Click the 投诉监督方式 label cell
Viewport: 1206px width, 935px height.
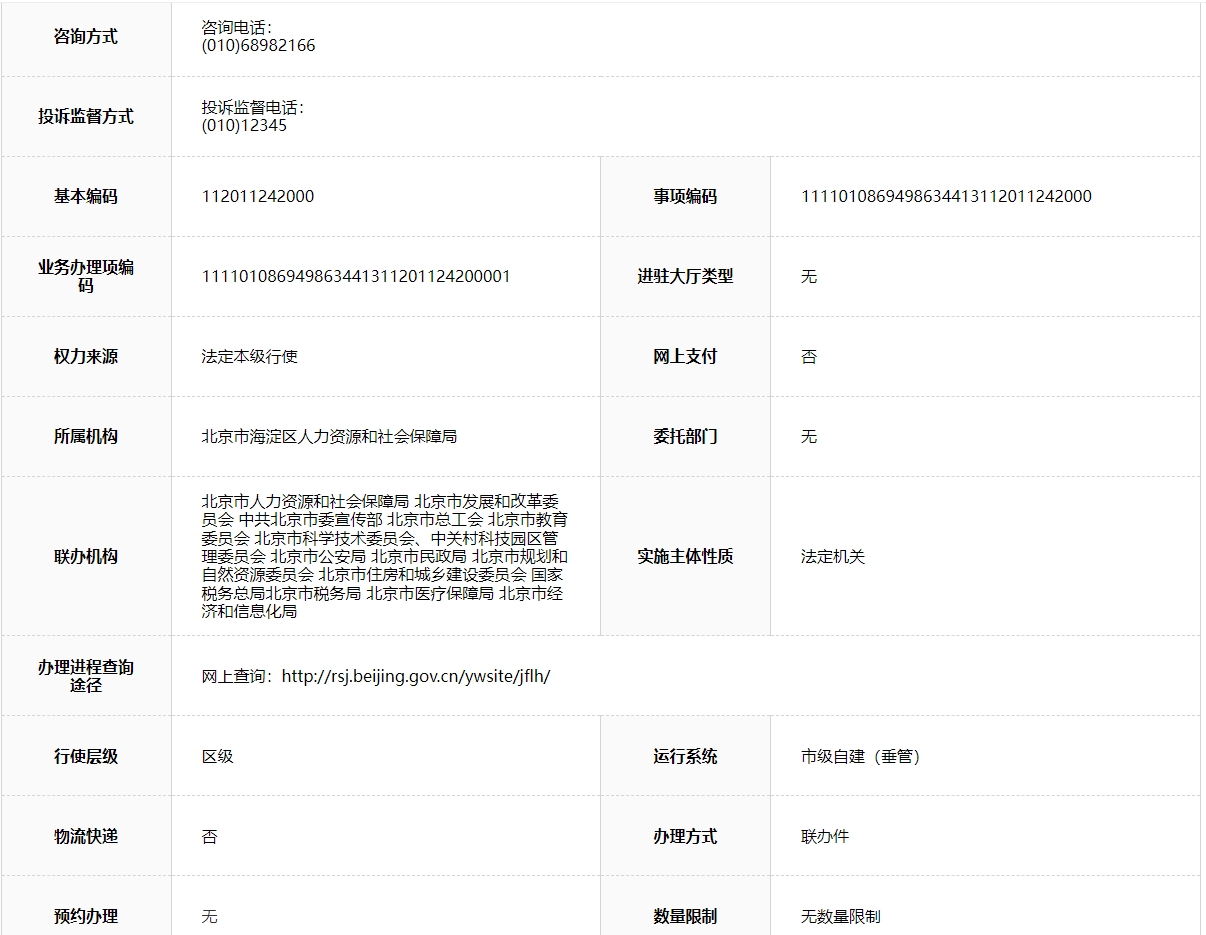(x=86, y=117)
